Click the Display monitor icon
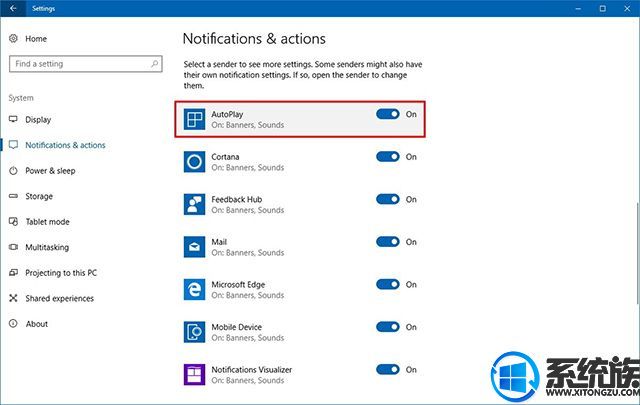Viewport: 640px width, 405px height. pos(13,119)
